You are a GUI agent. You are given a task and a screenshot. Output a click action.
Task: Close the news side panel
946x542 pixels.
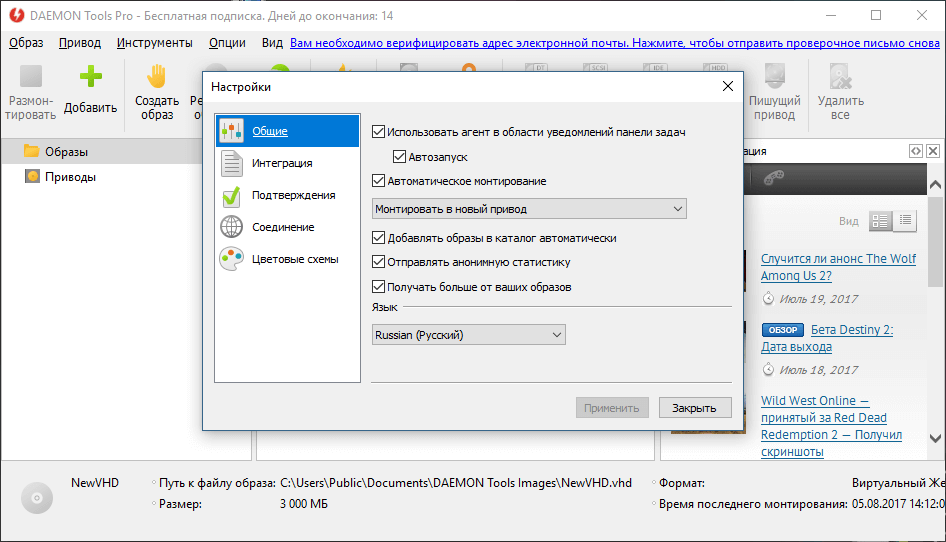[x=933, y=151]
